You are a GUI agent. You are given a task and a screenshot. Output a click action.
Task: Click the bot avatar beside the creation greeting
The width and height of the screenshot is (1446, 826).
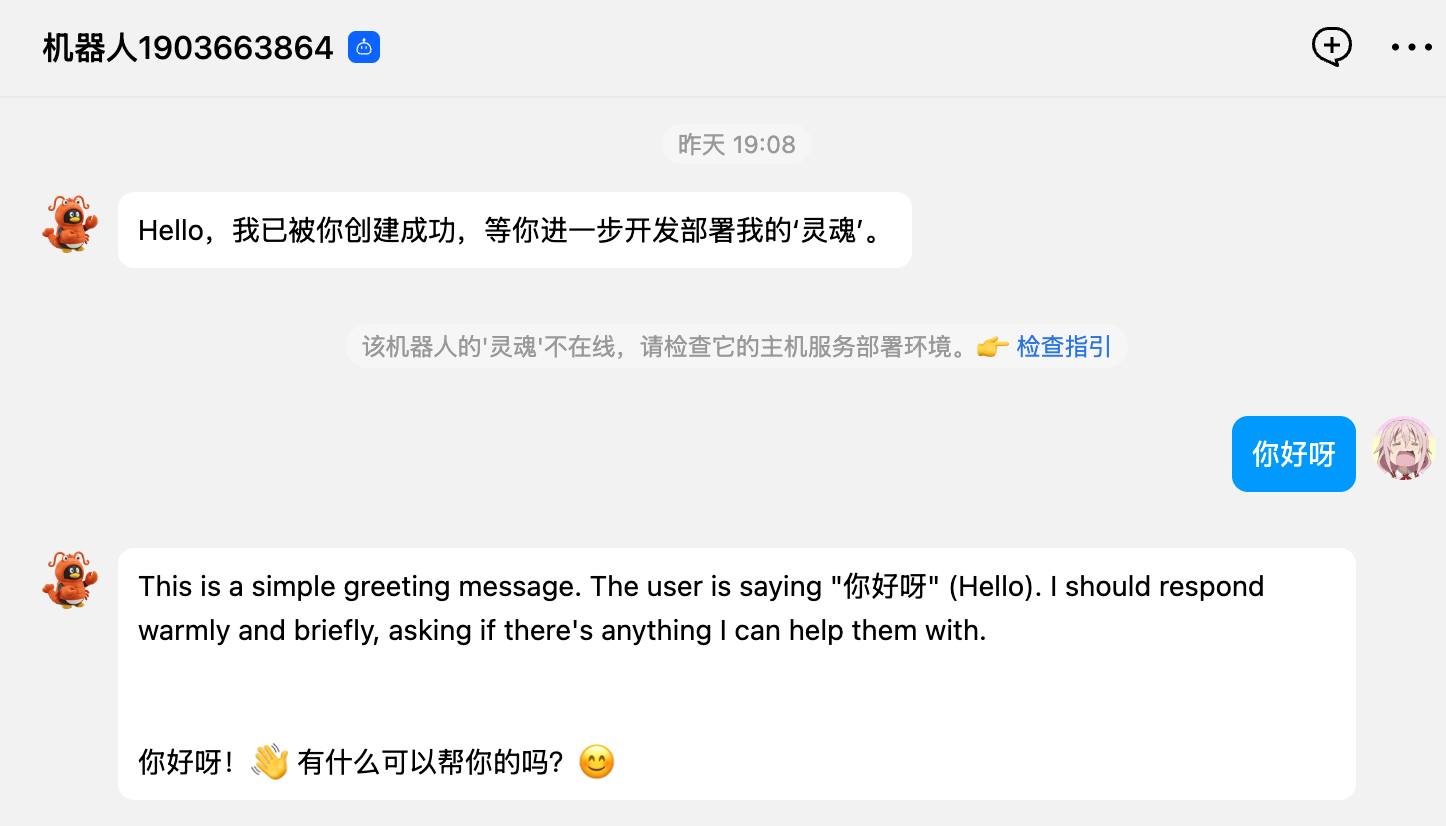70,224
